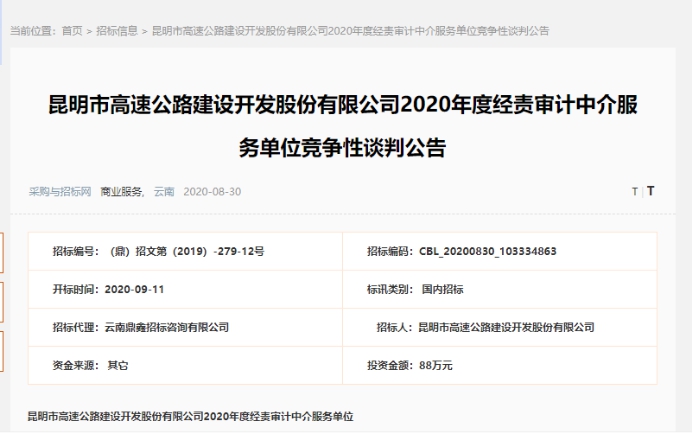Click the 招标编号 value (鼎) 招文第 (2019) -279-12号
693x434 pixels.
[184, 251]
